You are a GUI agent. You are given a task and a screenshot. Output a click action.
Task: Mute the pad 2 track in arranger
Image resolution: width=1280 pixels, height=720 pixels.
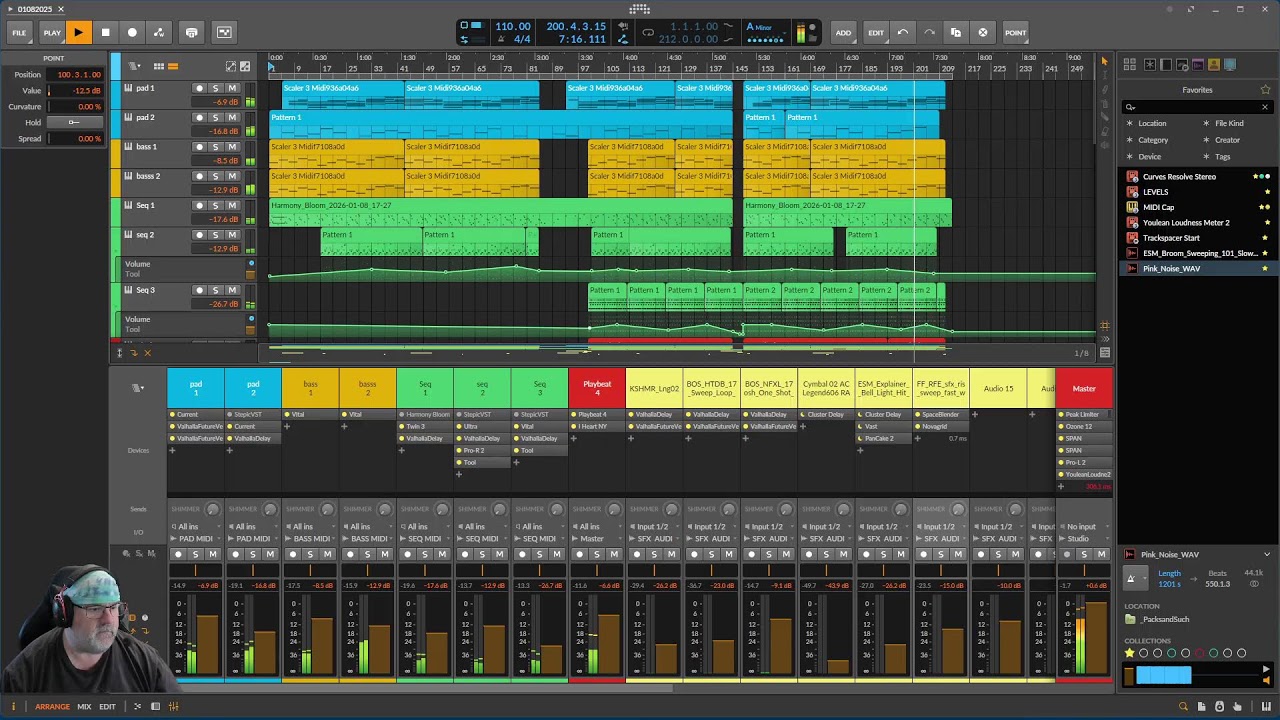[232, 117]
